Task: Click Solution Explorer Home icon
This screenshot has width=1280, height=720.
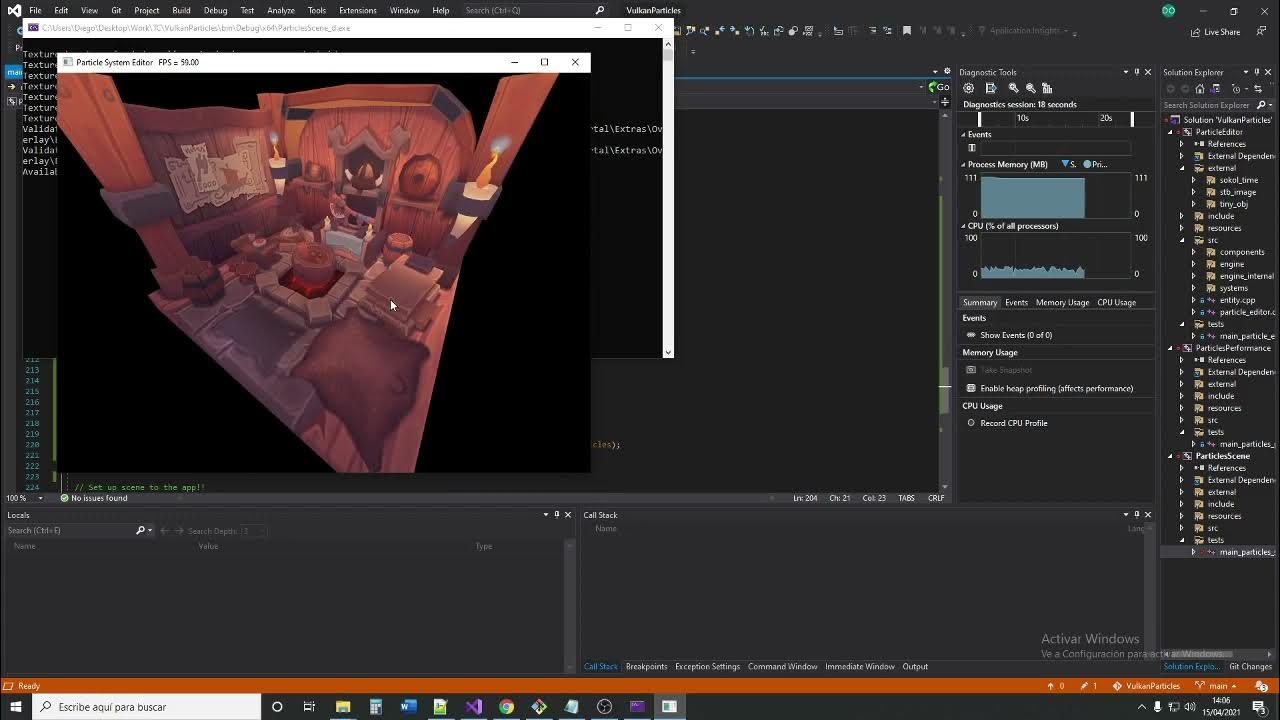Action: 1200,88
